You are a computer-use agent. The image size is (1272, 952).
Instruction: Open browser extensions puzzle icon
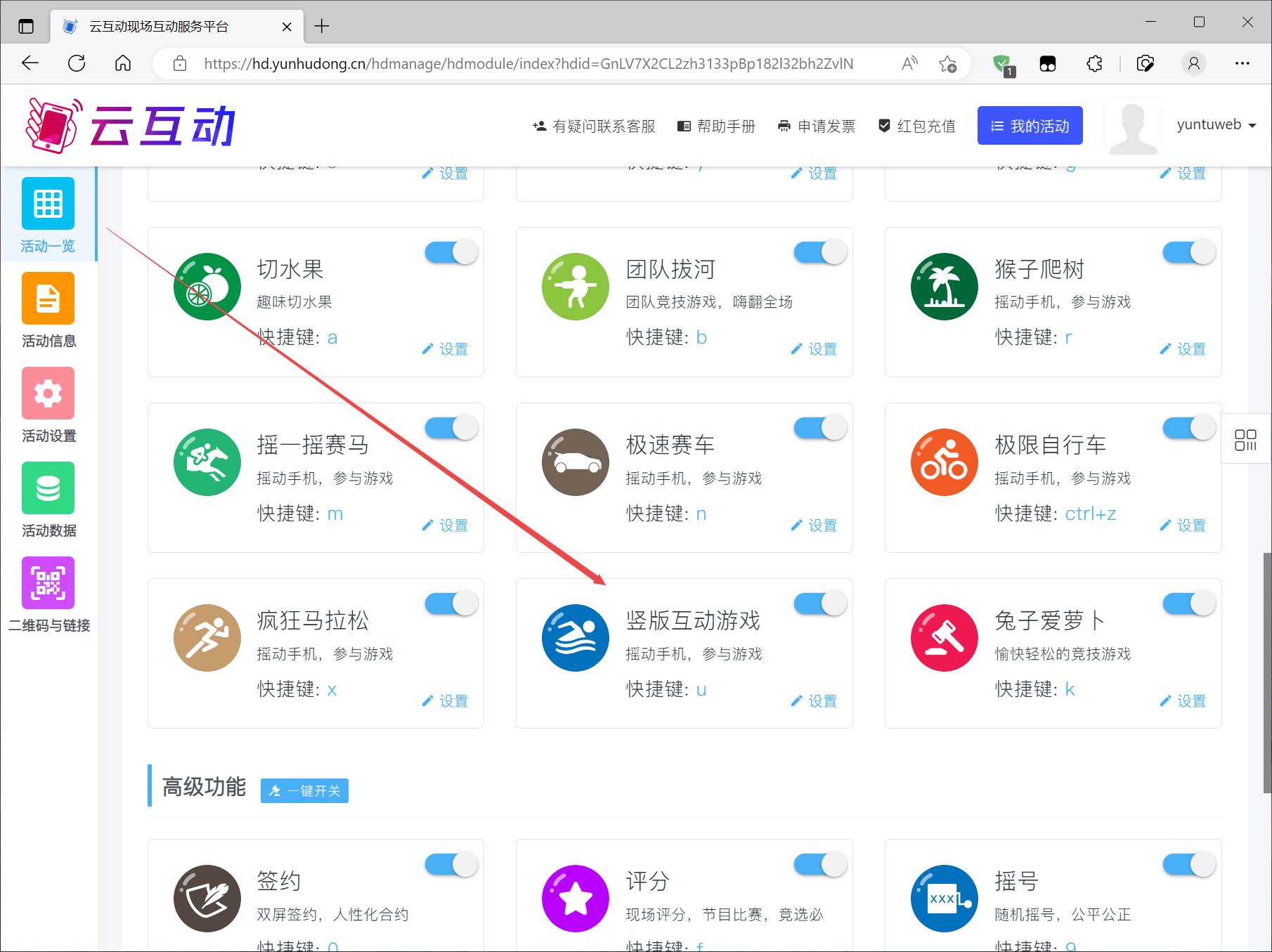point(1094,64)
